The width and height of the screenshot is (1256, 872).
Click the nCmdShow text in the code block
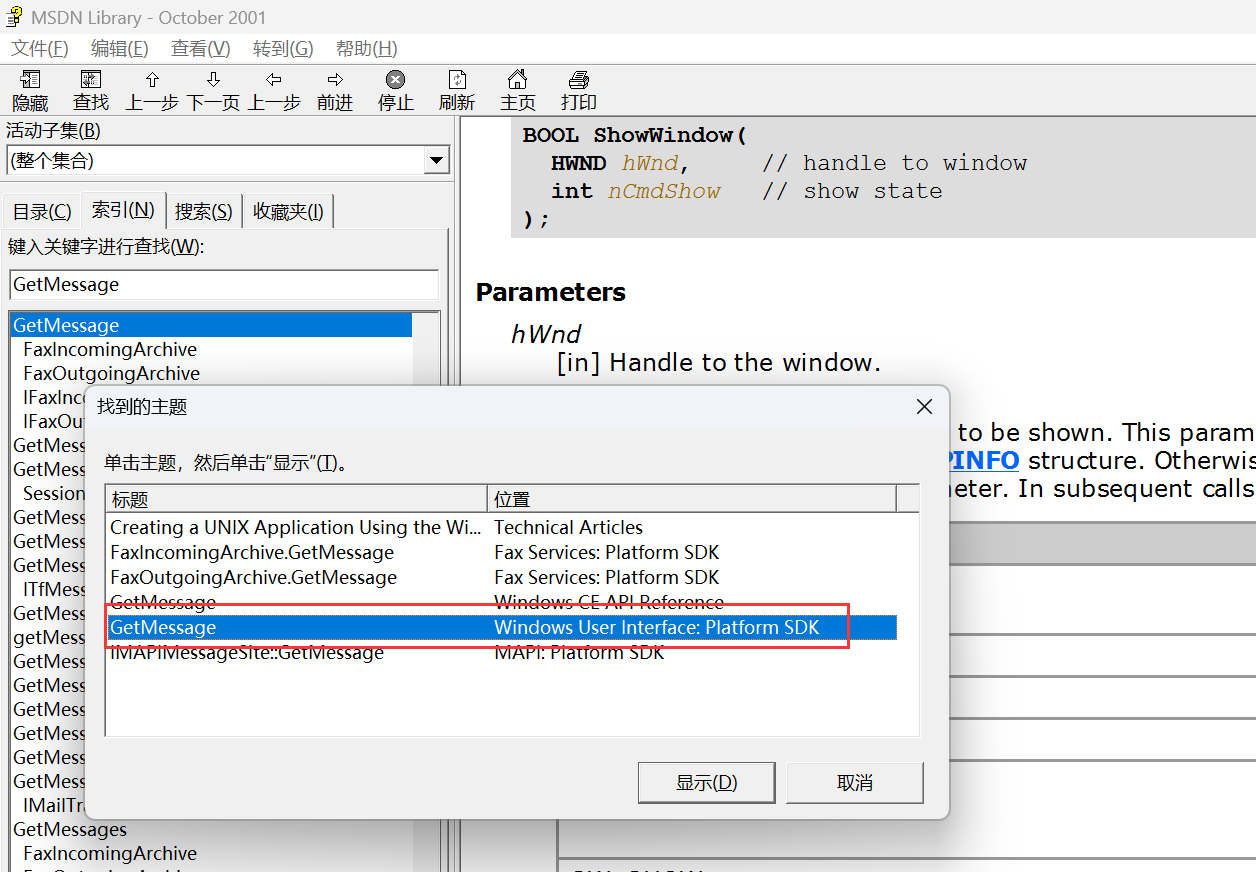(x=664, y=191)
